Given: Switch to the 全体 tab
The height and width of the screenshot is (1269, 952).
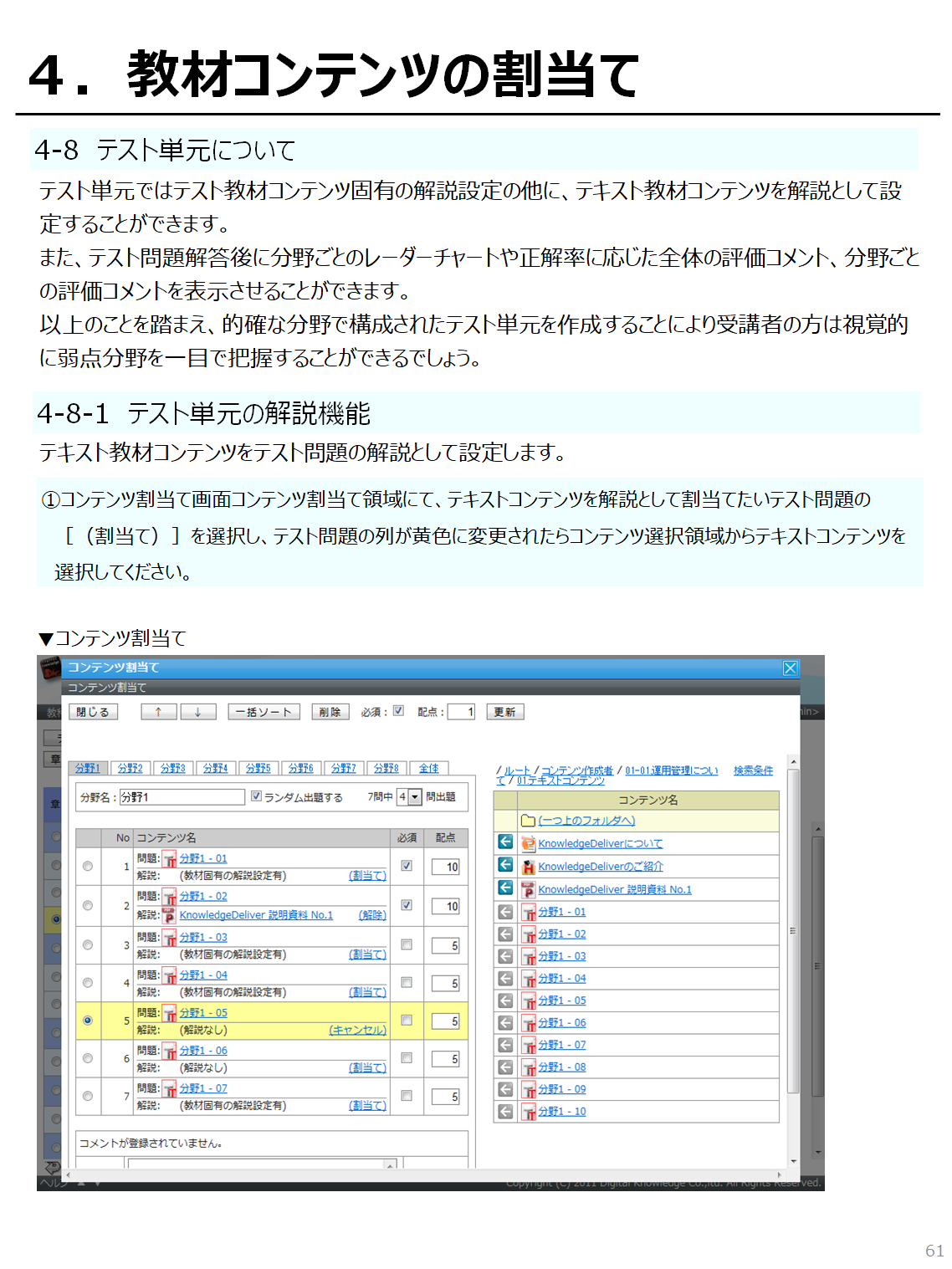Looking at the screenshot, I should click(x=429, y=768).
